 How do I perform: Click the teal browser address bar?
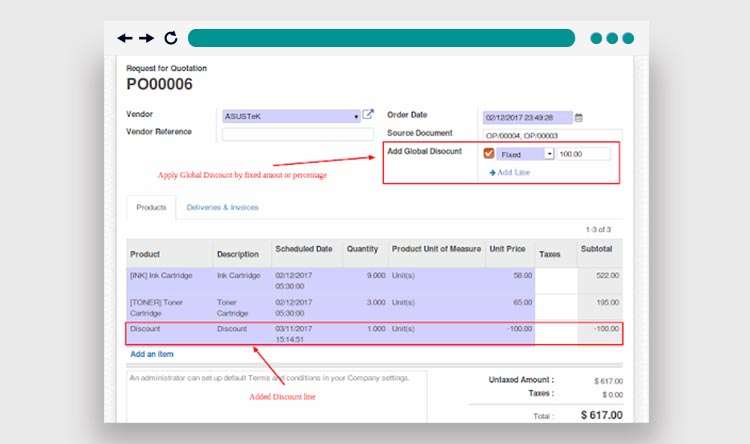pyautogui.click(x=381, y=38)
